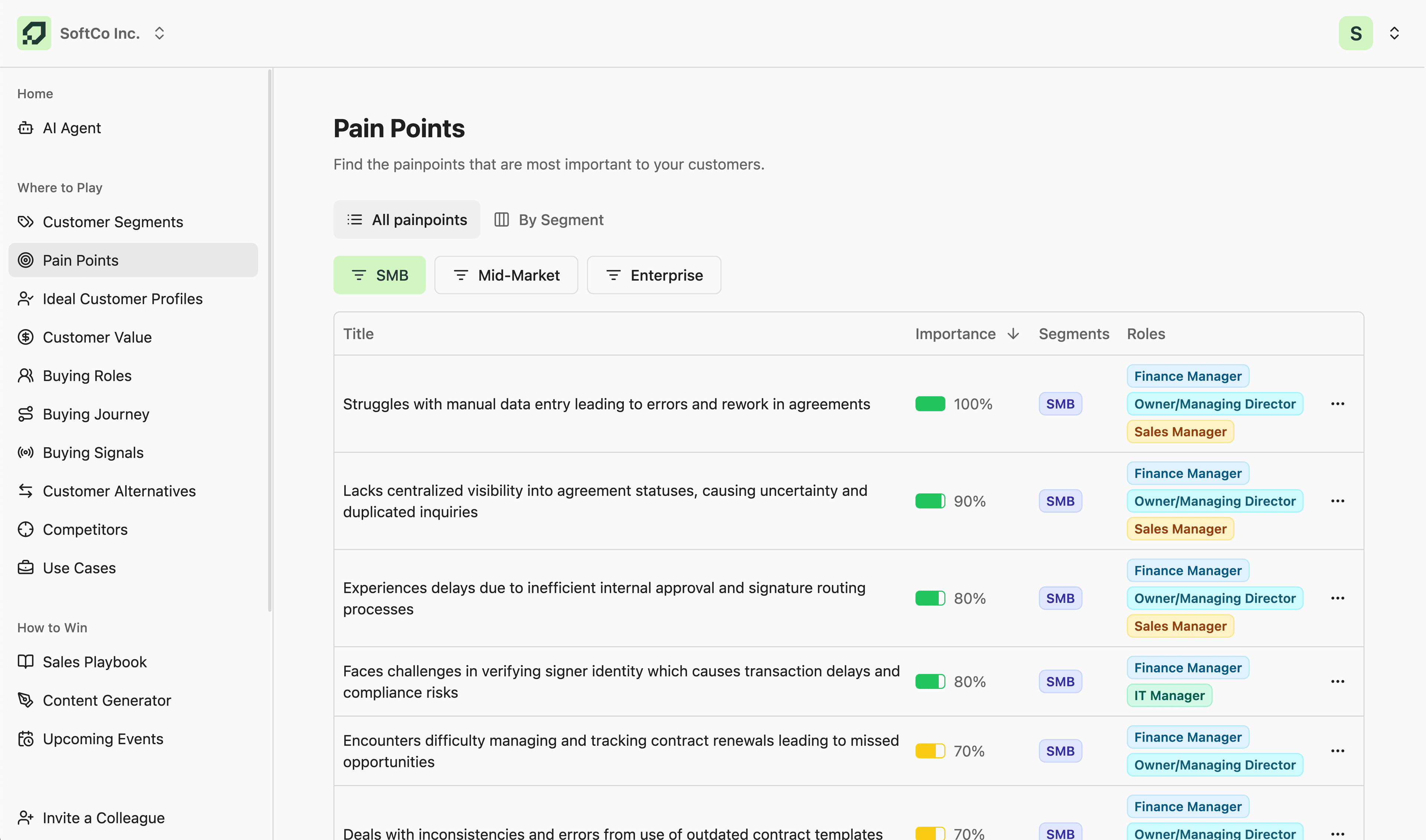This screenshot has width=1426, height=840.
Task: Expand the profile menu at top right
Action: point(1394,33)
